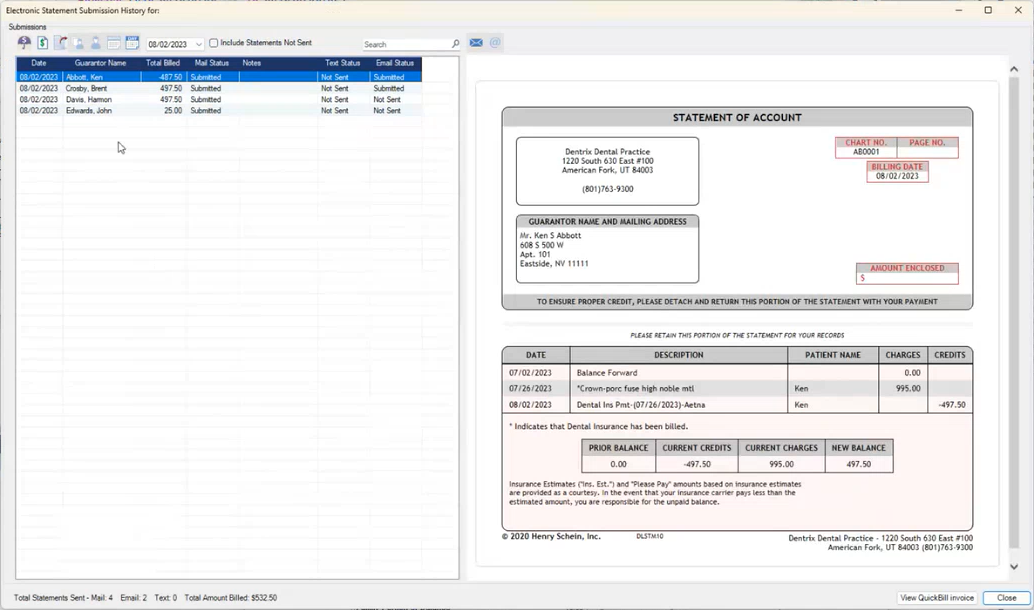
Task: Click the Email Status column header
Action: point(395,63)
